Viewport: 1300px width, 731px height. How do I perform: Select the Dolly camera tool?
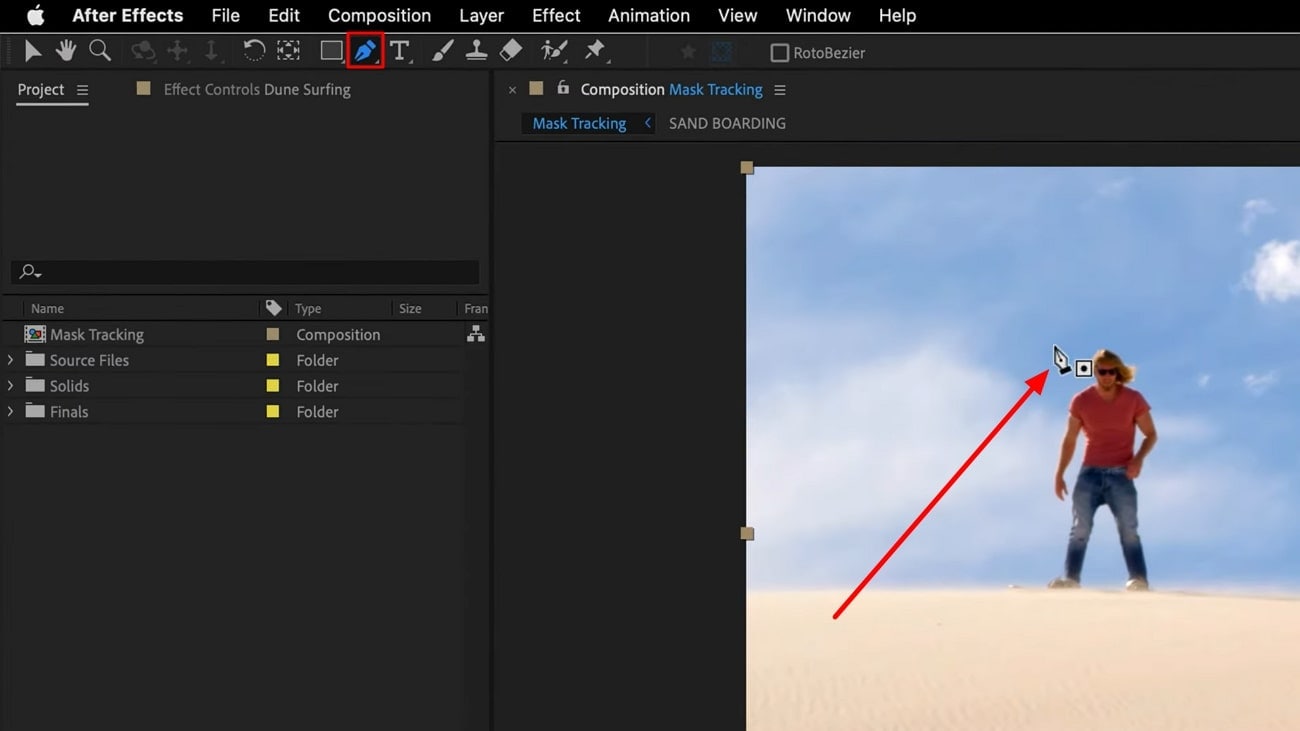click(x=211, y=51)
